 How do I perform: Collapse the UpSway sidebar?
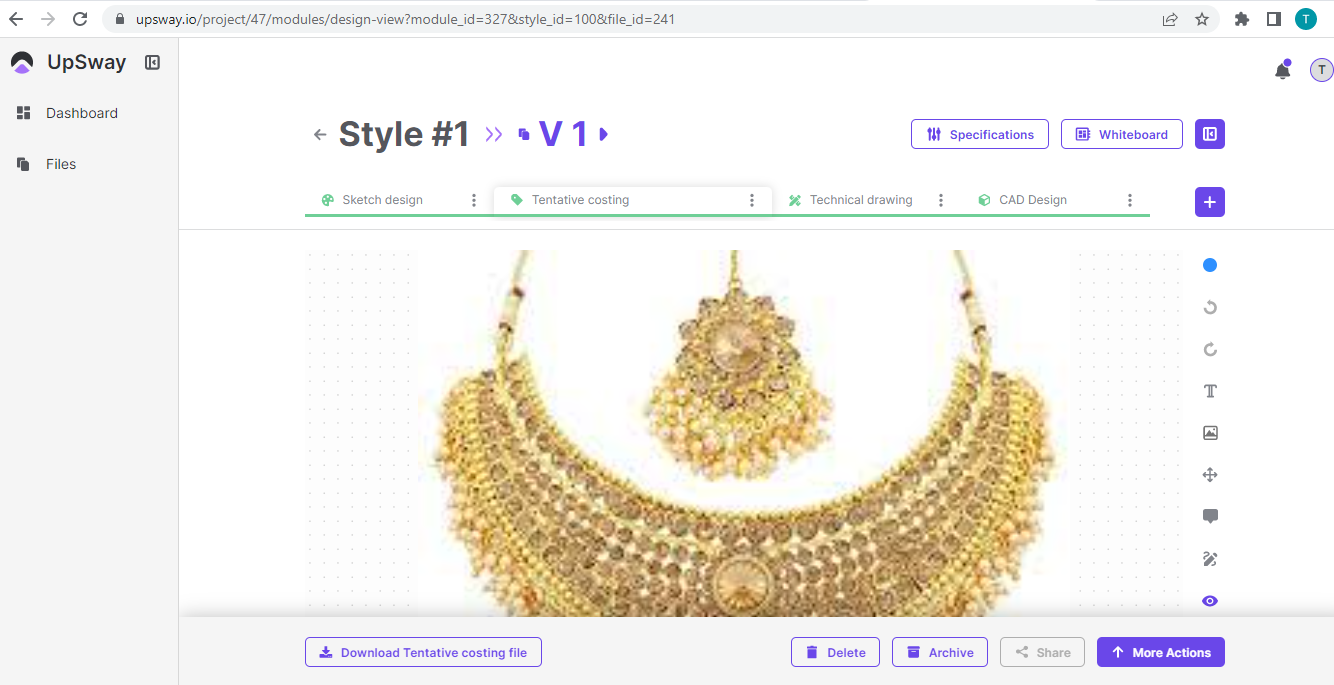tap(152, 62)
